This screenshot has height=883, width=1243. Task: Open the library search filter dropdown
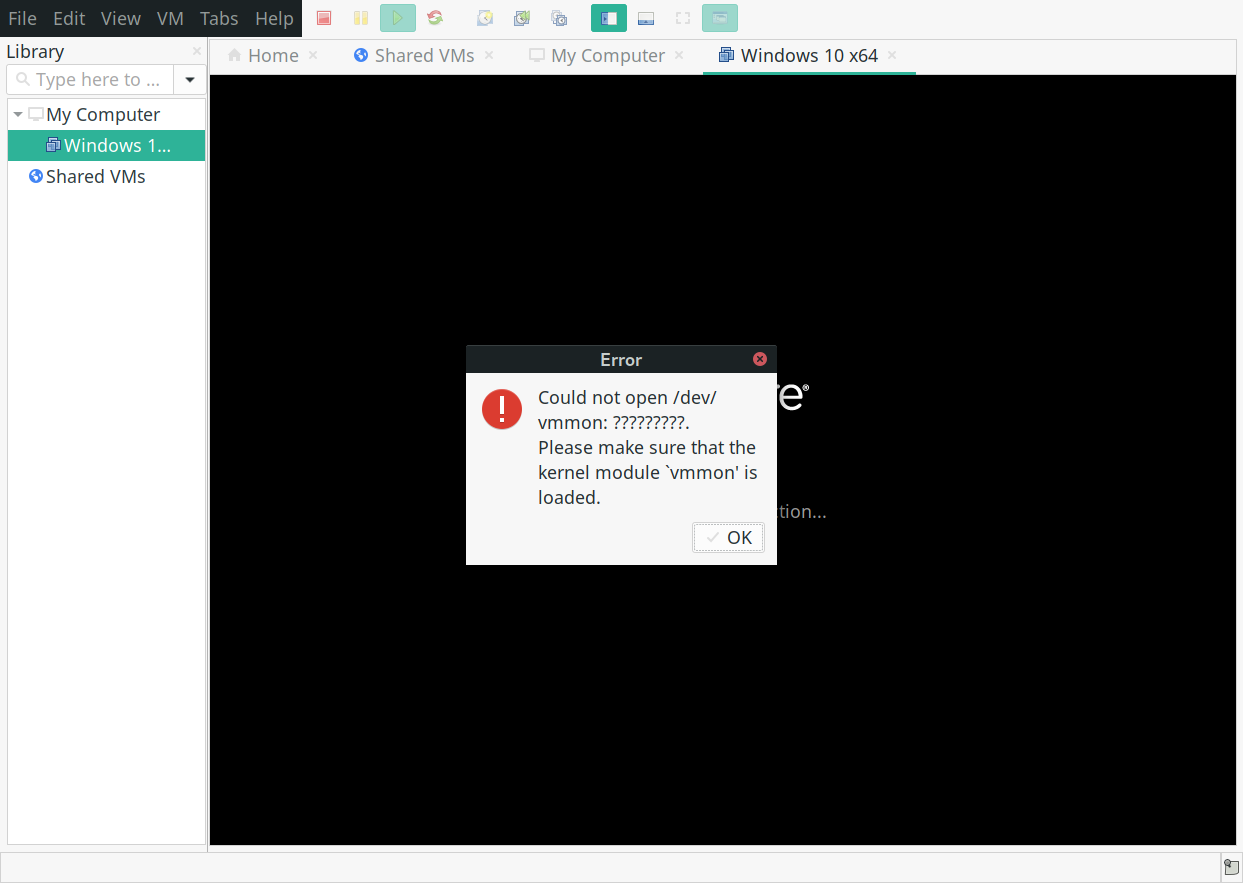point(189,79)
